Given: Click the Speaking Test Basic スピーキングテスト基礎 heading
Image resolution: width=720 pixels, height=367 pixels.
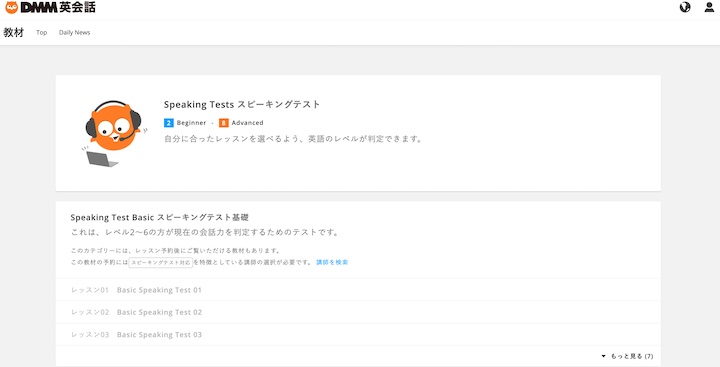Looking at the screenshot, I should (160, 217).
